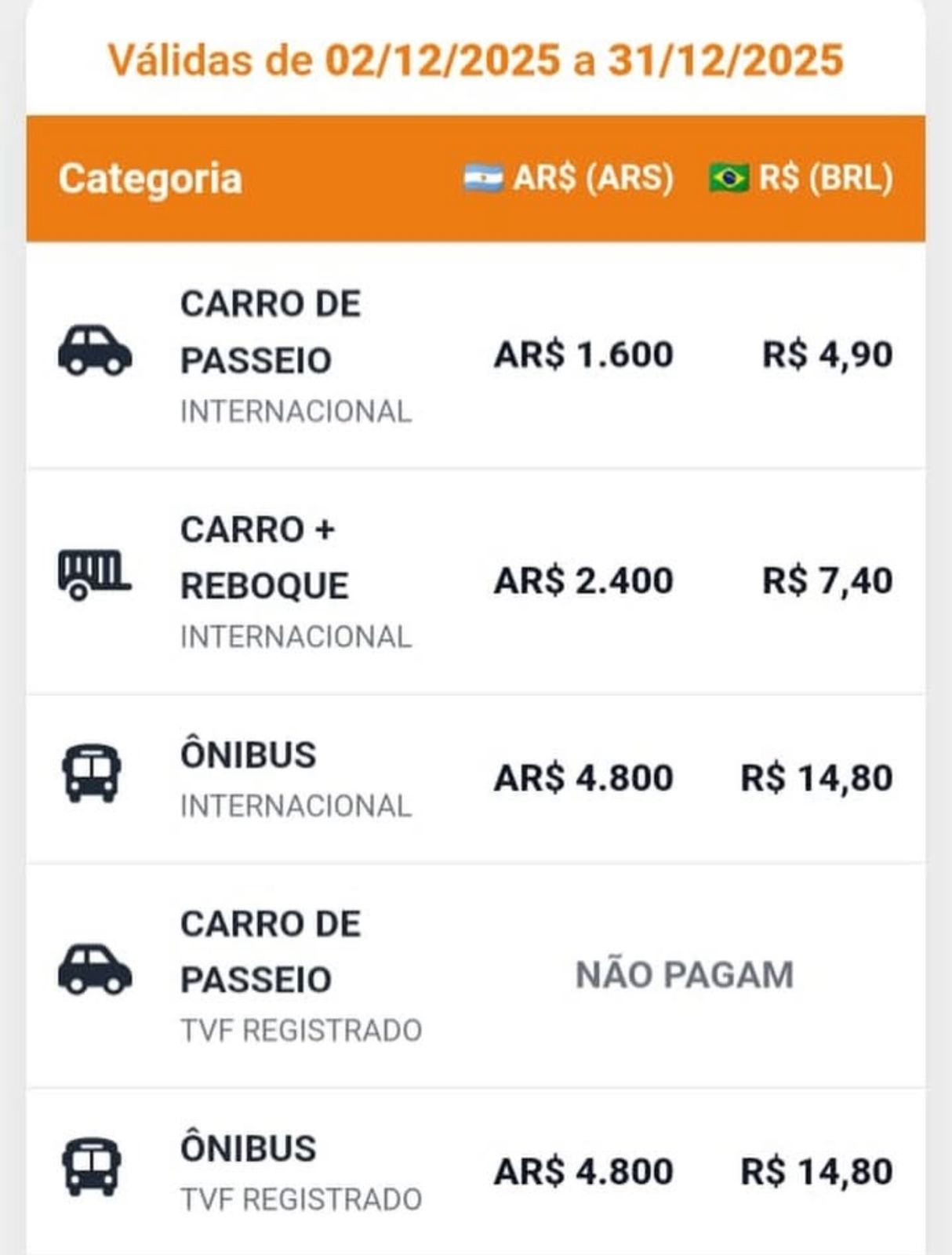This screenshot has width=952, height=1255.
Task: Click the car icon for TVF Registrado
Action: [x=94, y=969]
